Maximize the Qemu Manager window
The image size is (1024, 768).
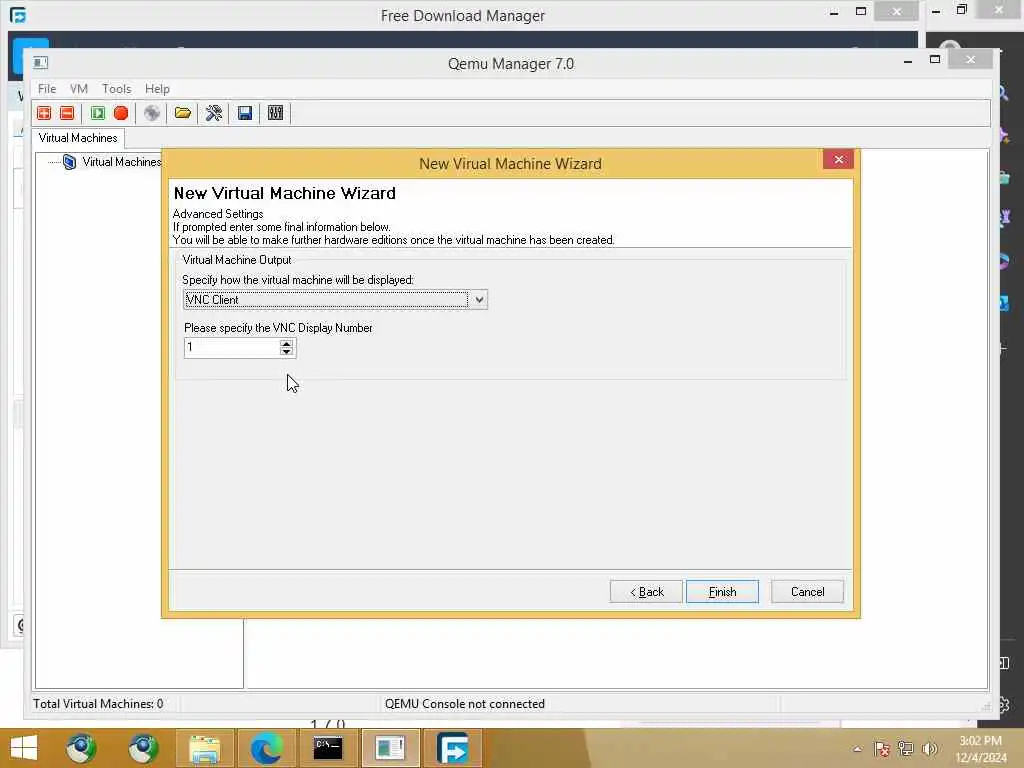point(935,59)
